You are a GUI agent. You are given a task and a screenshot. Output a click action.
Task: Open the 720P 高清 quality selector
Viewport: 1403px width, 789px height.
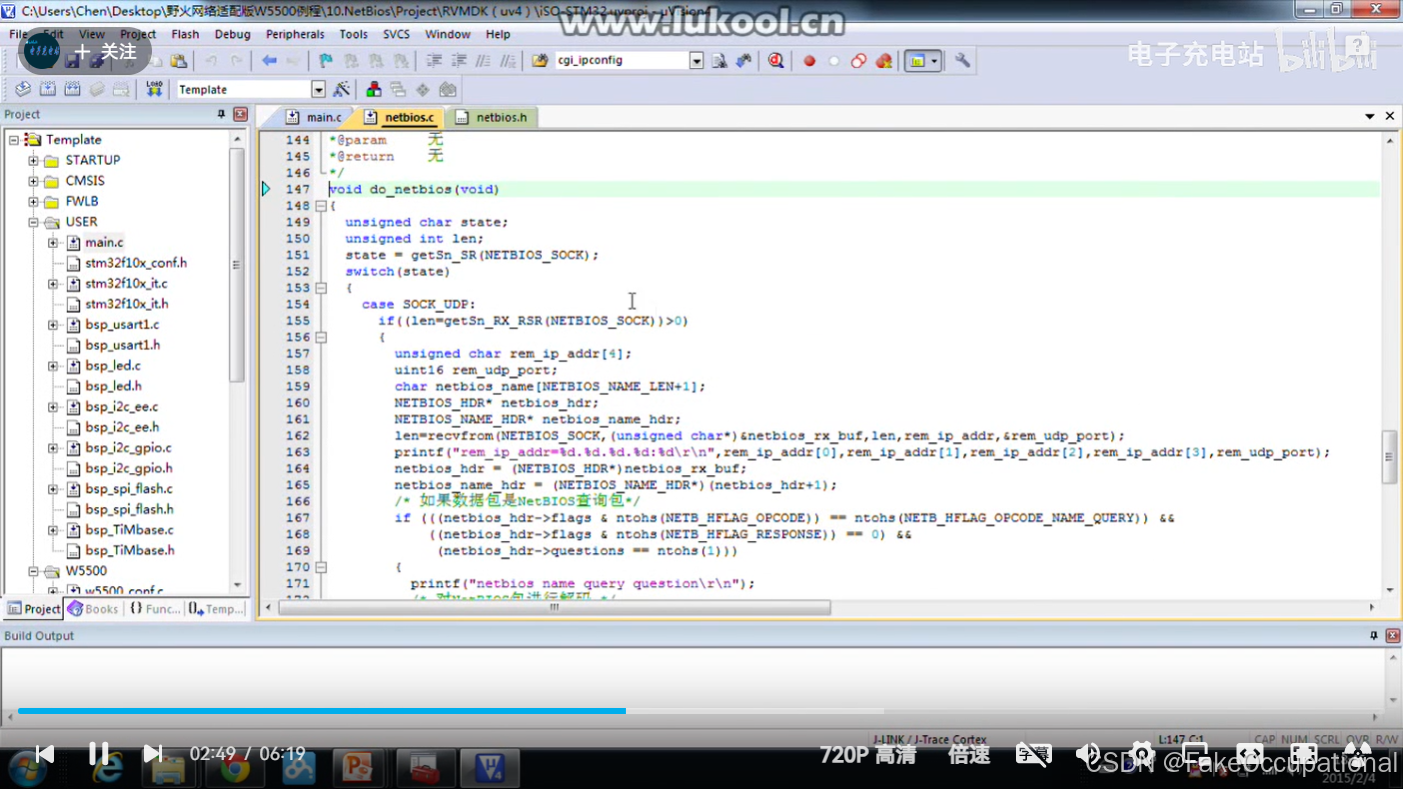[x=867, y=754]
